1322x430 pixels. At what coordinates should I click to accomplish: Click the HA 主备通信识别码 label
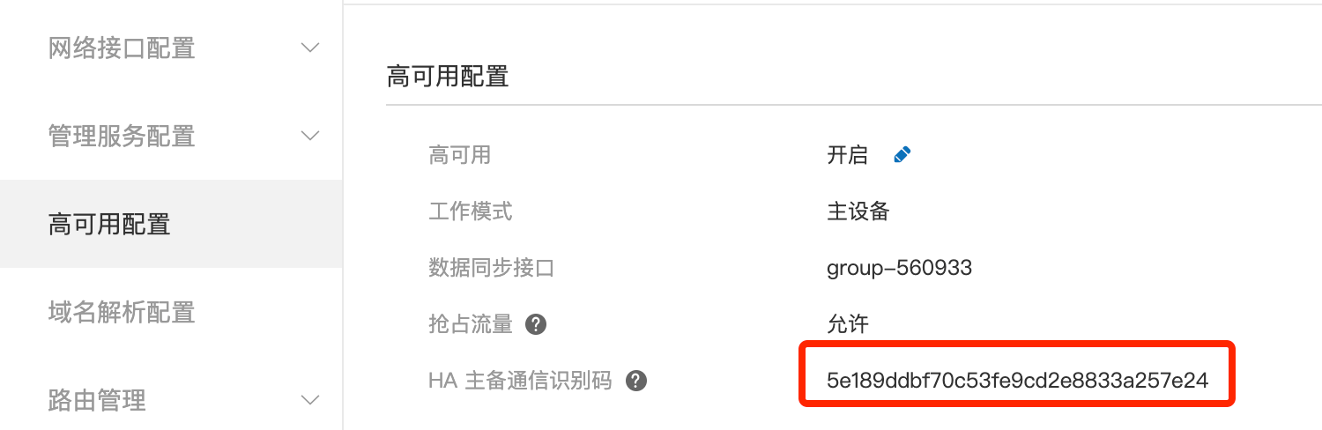pos(519,381)
